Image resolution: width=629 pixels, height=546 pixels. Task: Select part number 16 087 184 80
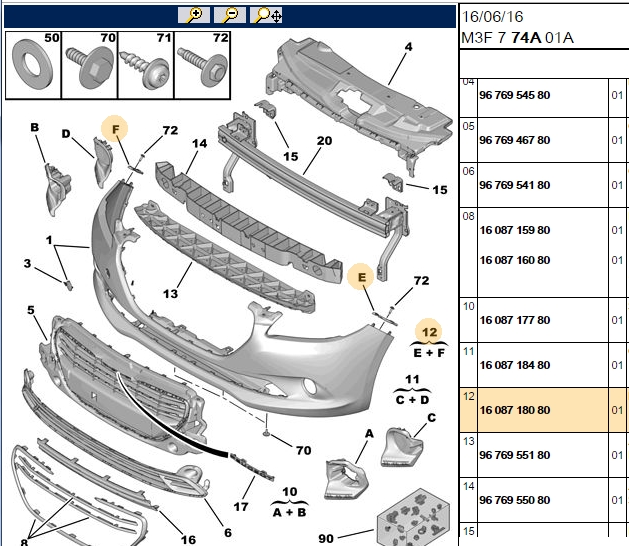[x=514, y=365]
